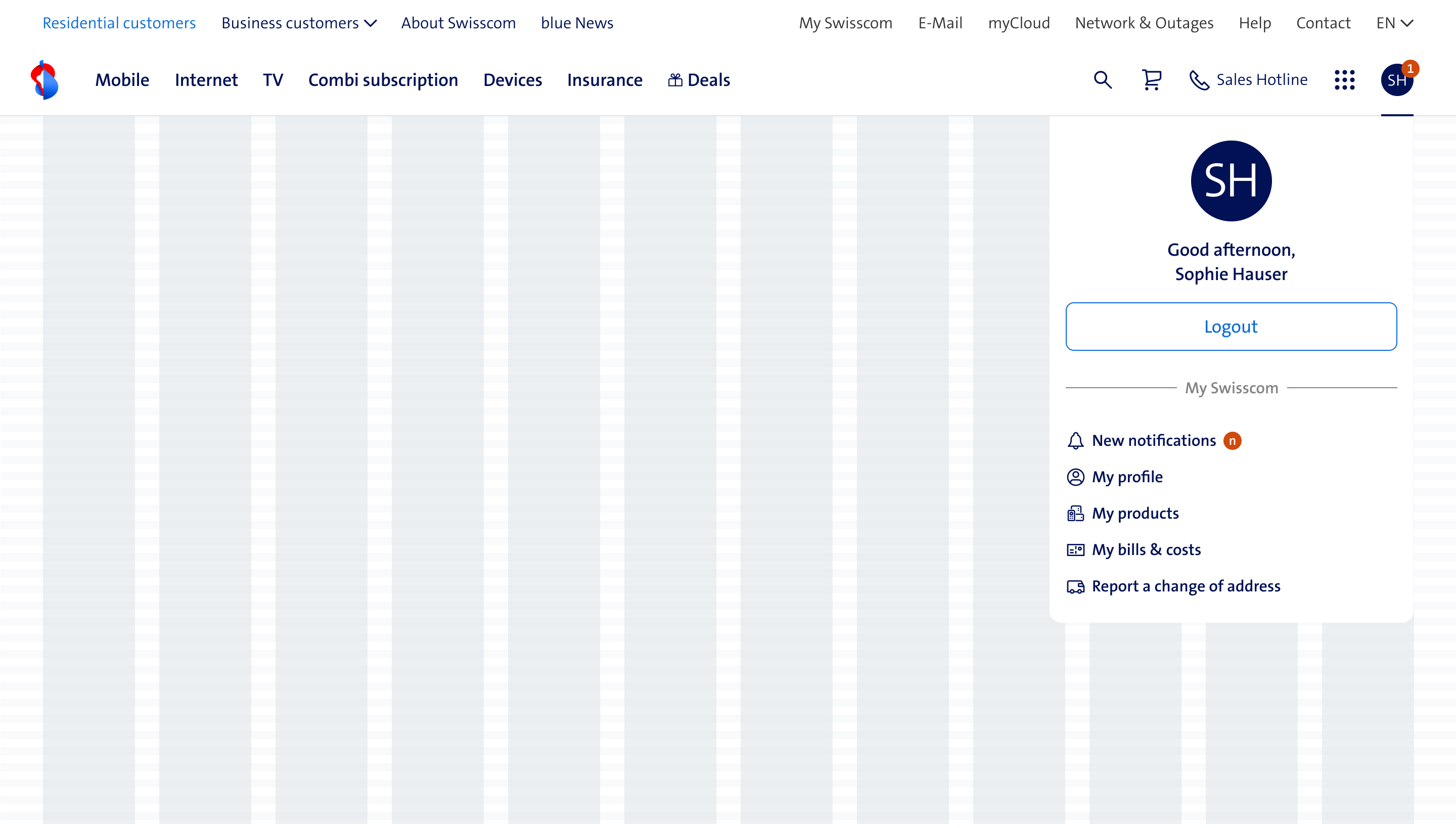Viewport: 1456px width, 828px height.
Task: Click the products icon beside My products
Action: (1075, 514)
